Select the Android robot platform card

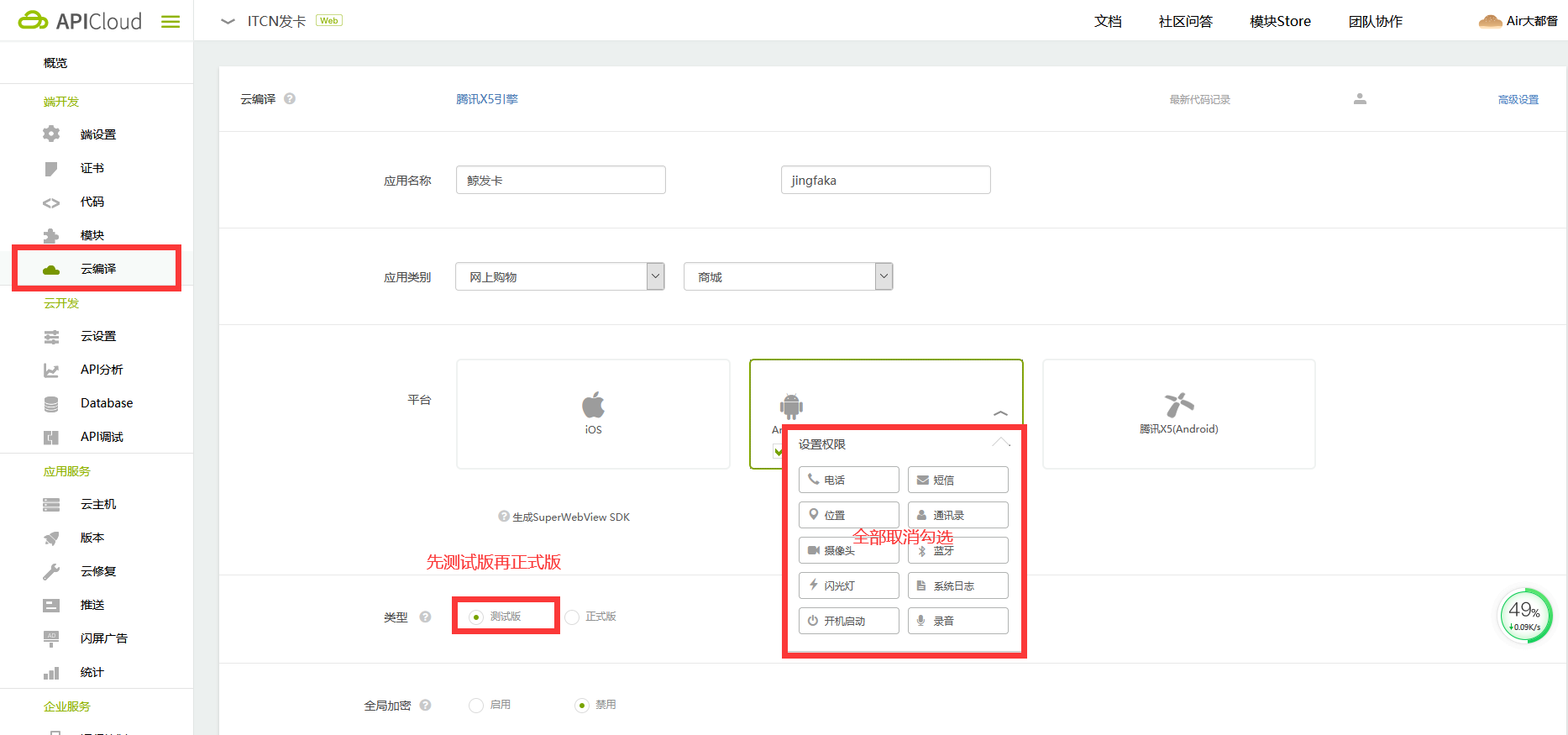point(791,407)
